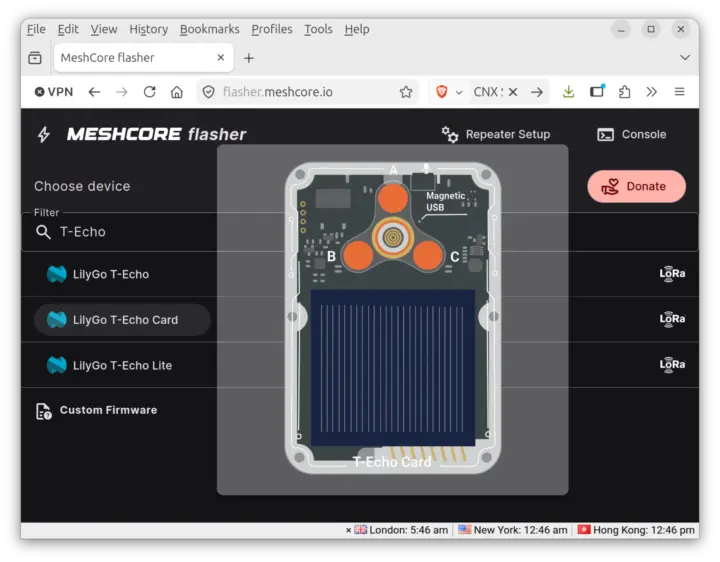Expand the search engine dropdown arrow
This screenshot has width=720, height=562.
click(x=459, y=92)
